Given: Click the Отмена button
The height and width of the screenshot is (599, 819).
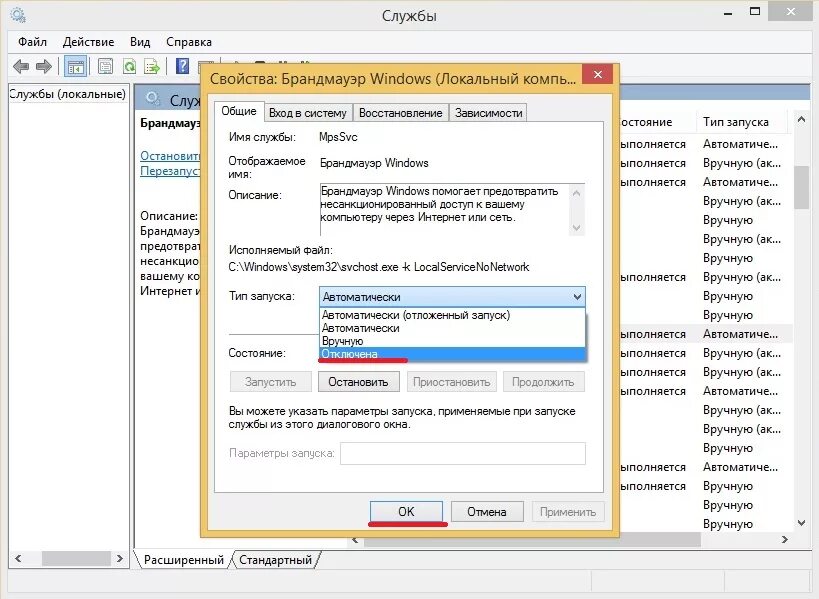Looking at the screenshot, I should click(x=487, y=512).
